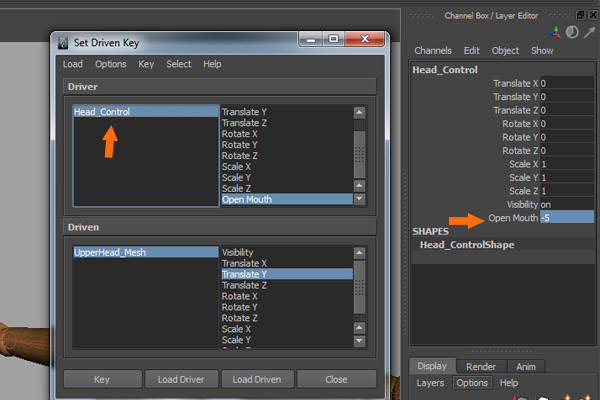600x400 pixels.
Task: Click the Close button in Set Driven Key
Action: 336,379
